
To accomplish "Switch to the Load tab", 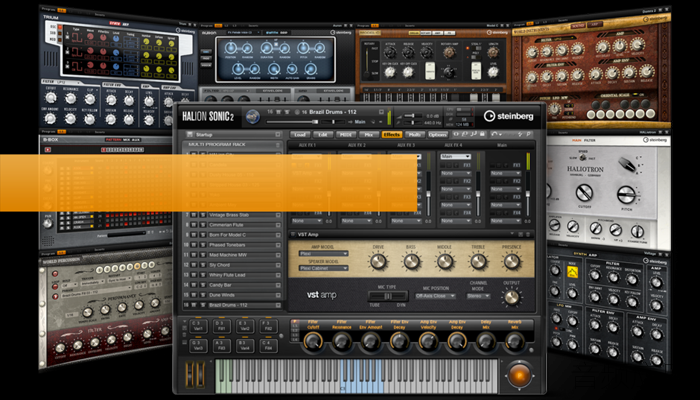I will [x=300, y=134].
